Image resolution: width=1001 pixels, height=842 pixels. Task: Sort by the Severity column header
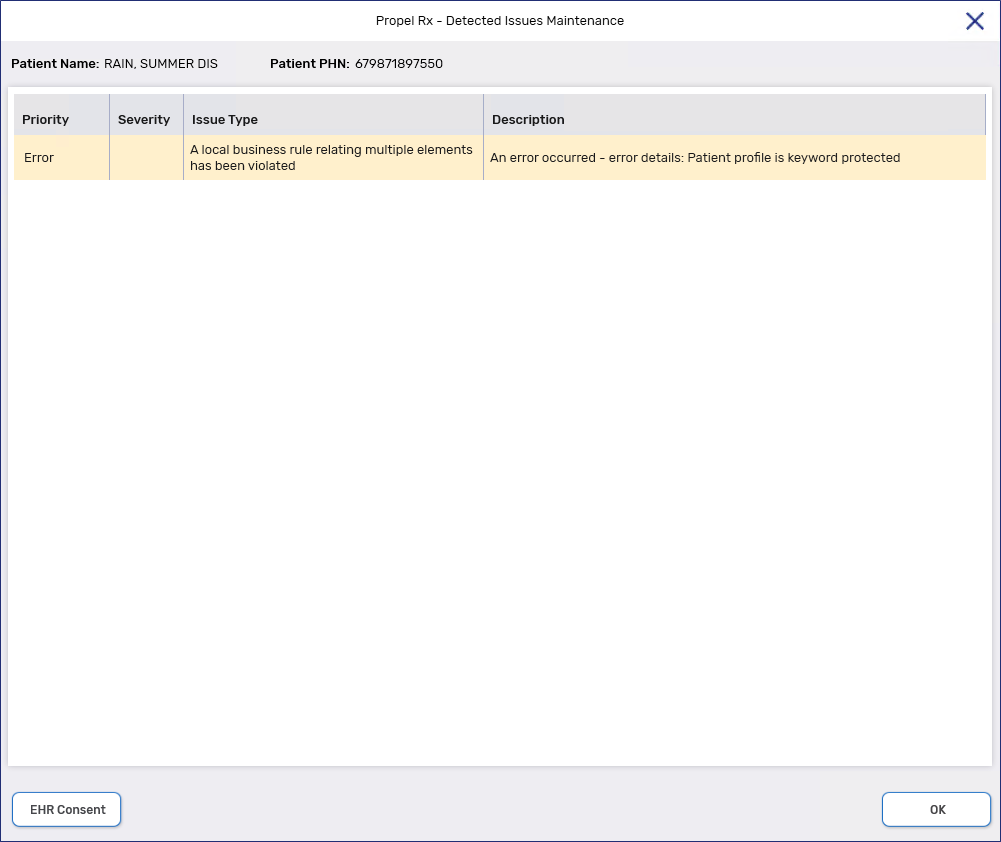(144, 119)
